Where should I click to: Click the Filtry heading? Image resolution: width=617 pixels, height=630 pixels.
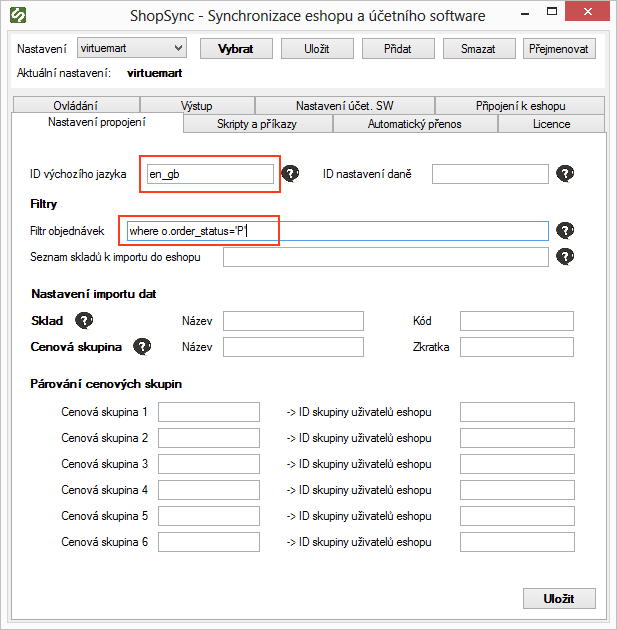coord(43,204)
